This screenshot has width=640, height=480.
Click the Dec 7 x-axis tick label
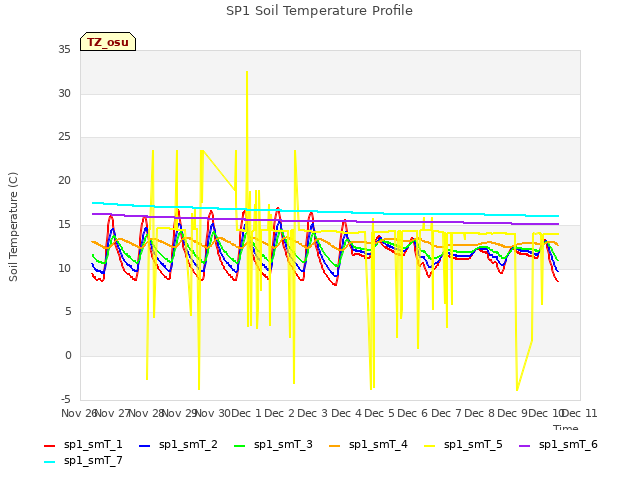pyautogui.click(x=446, y=413)
